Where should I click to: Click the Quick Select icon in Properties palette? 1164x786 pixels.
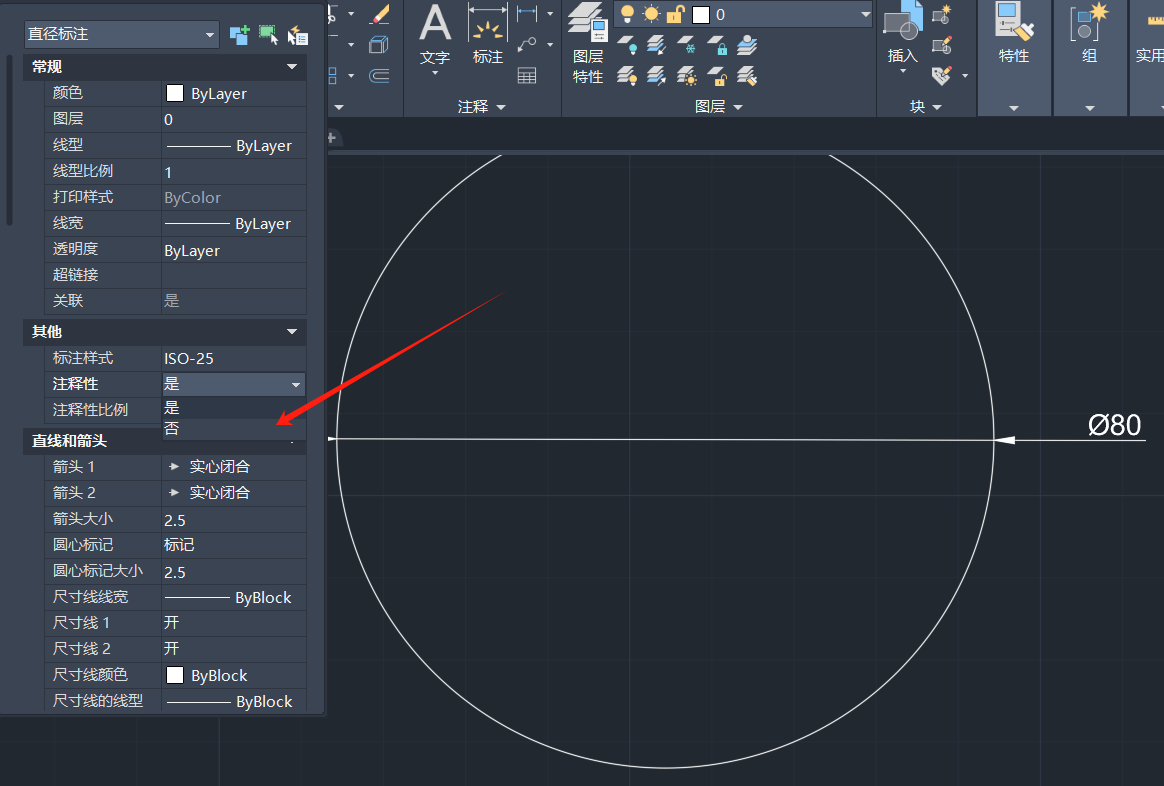297,35
